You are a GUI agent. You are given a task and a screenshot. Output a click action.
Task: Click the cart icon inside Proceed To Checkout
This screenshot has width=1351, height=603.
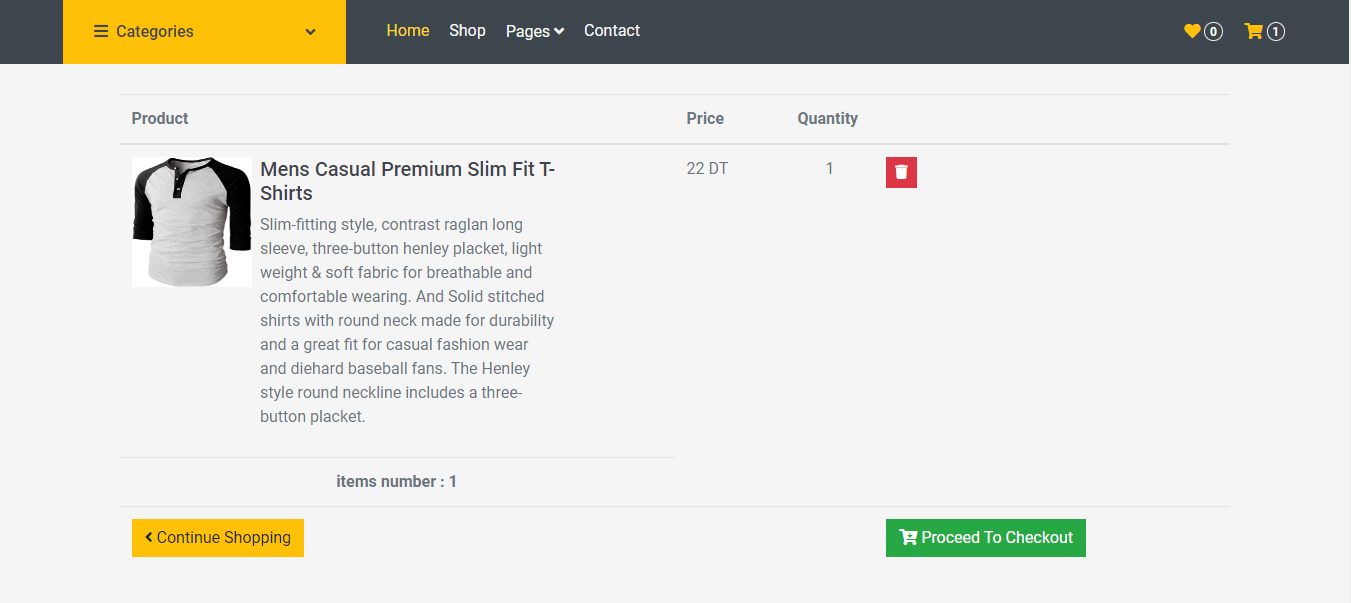tap(908, 537)
